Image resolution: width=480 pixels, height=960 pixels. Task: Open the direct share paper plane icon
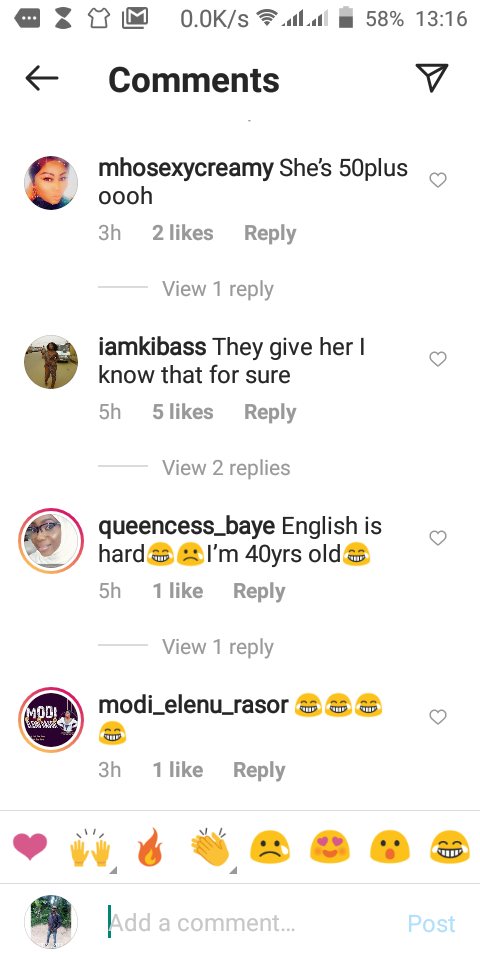[432, 78]
